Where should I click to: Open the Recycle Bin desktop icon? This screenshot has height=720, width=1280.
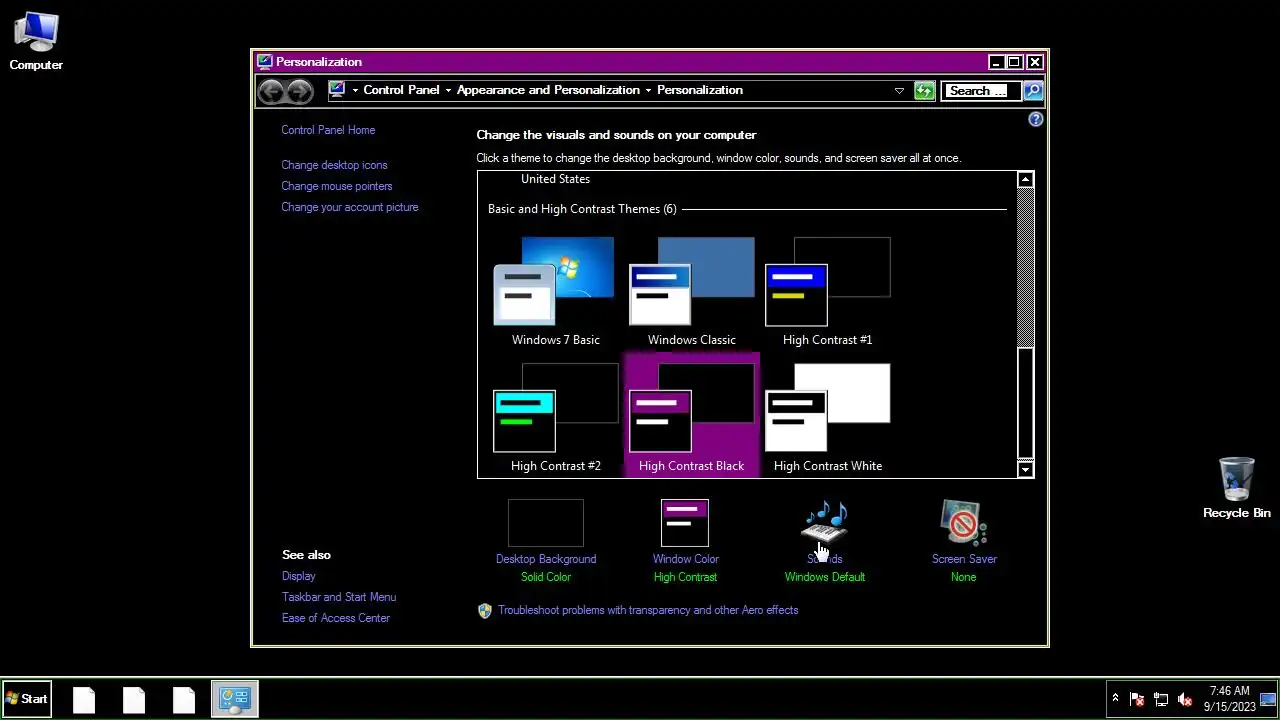tap(1237, 488)
